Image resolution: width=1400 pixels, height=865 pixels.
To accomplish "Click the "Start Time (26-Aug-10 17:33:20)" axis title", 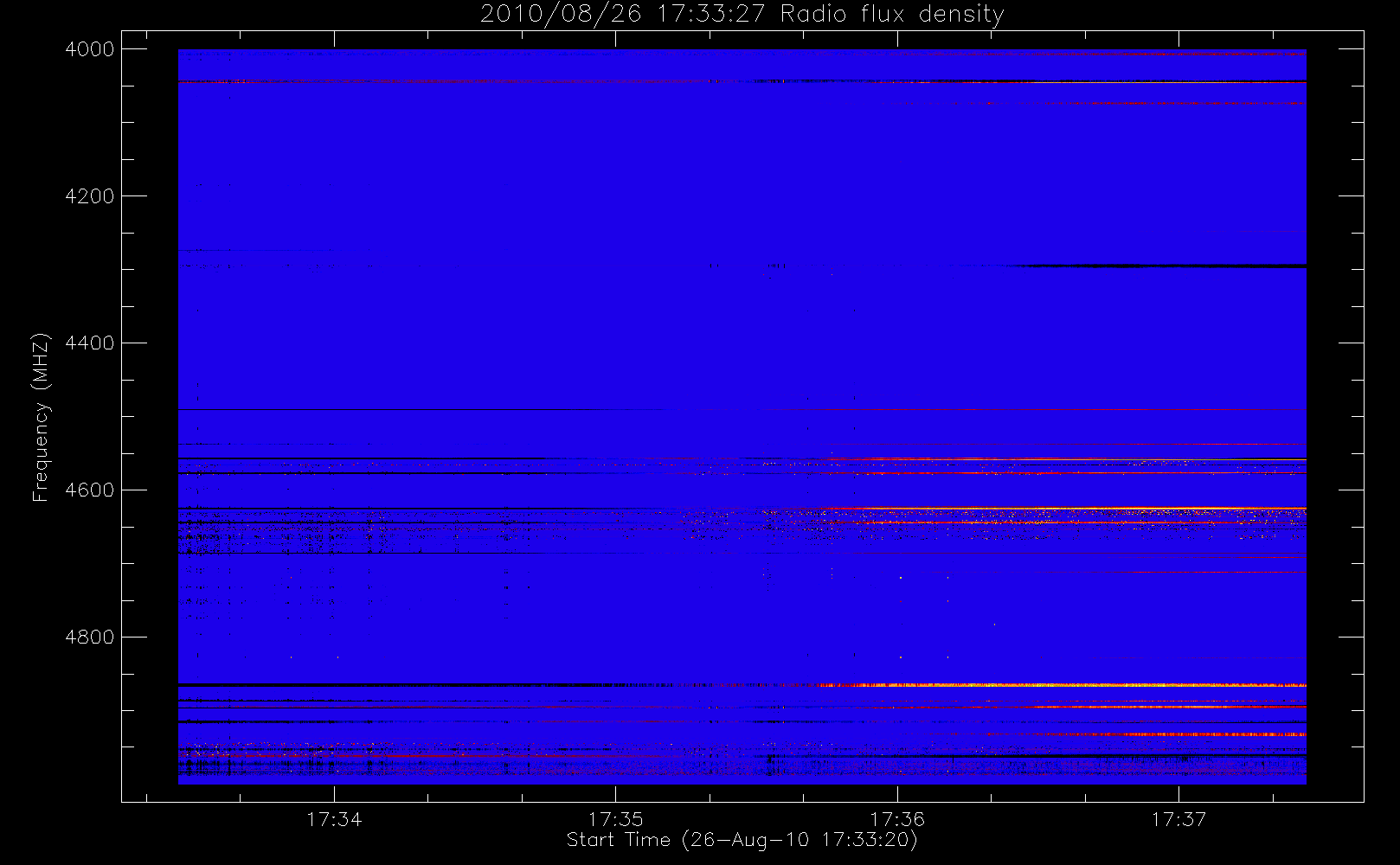I will pos(742,840).
